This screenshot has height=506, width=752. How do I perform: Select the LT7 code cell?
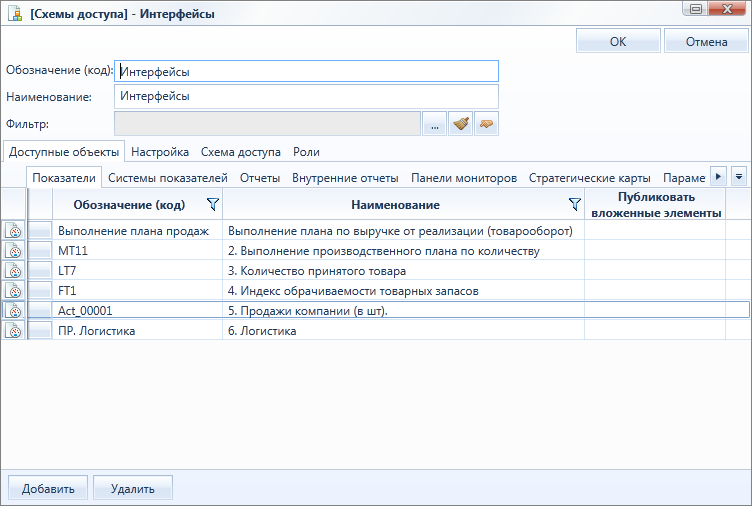click(x=137, y=271)
